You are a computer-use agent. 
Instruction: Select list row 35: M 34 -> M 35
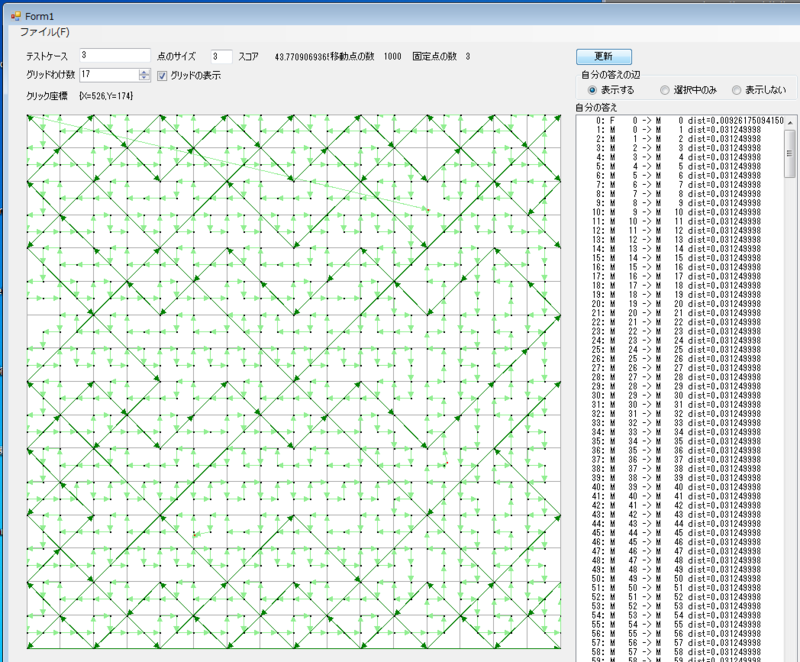681,441
